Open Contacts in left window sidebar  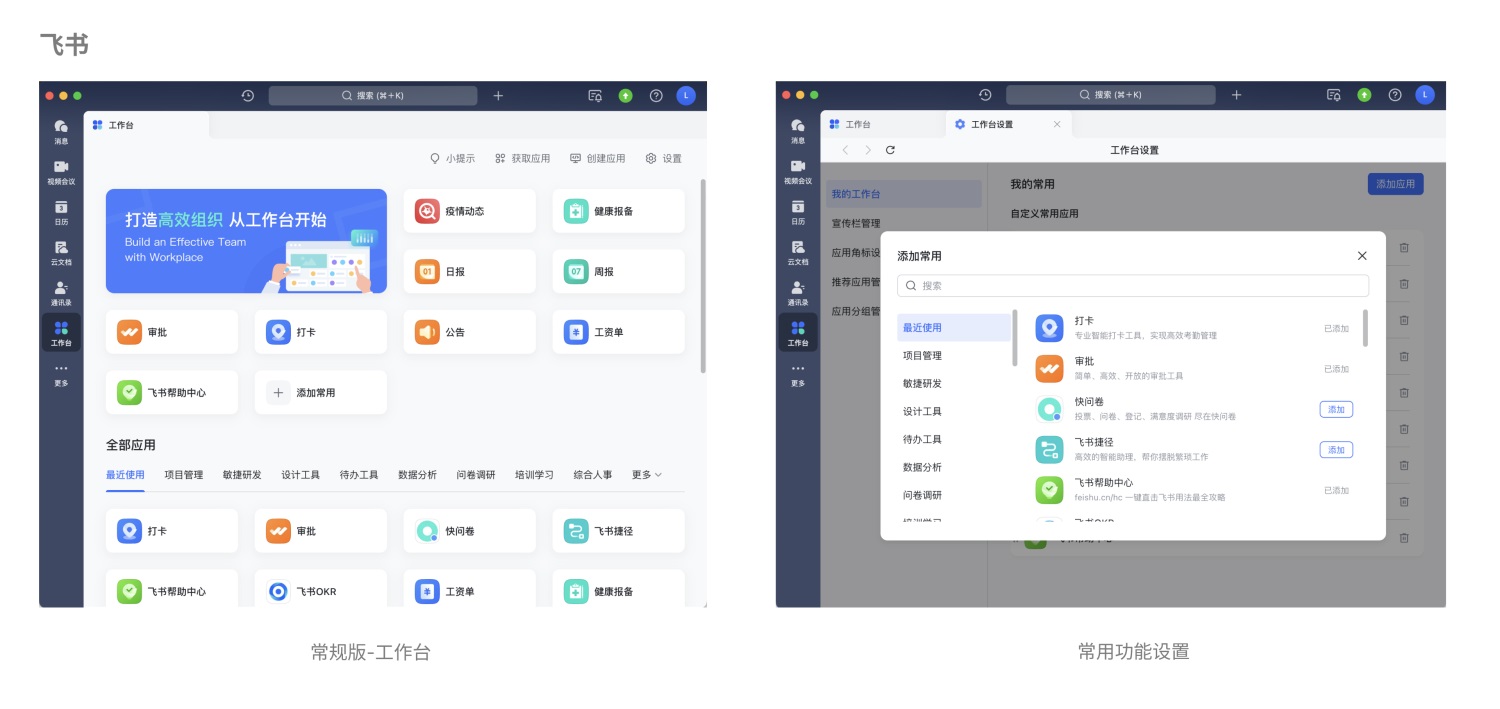click(61, 292)
